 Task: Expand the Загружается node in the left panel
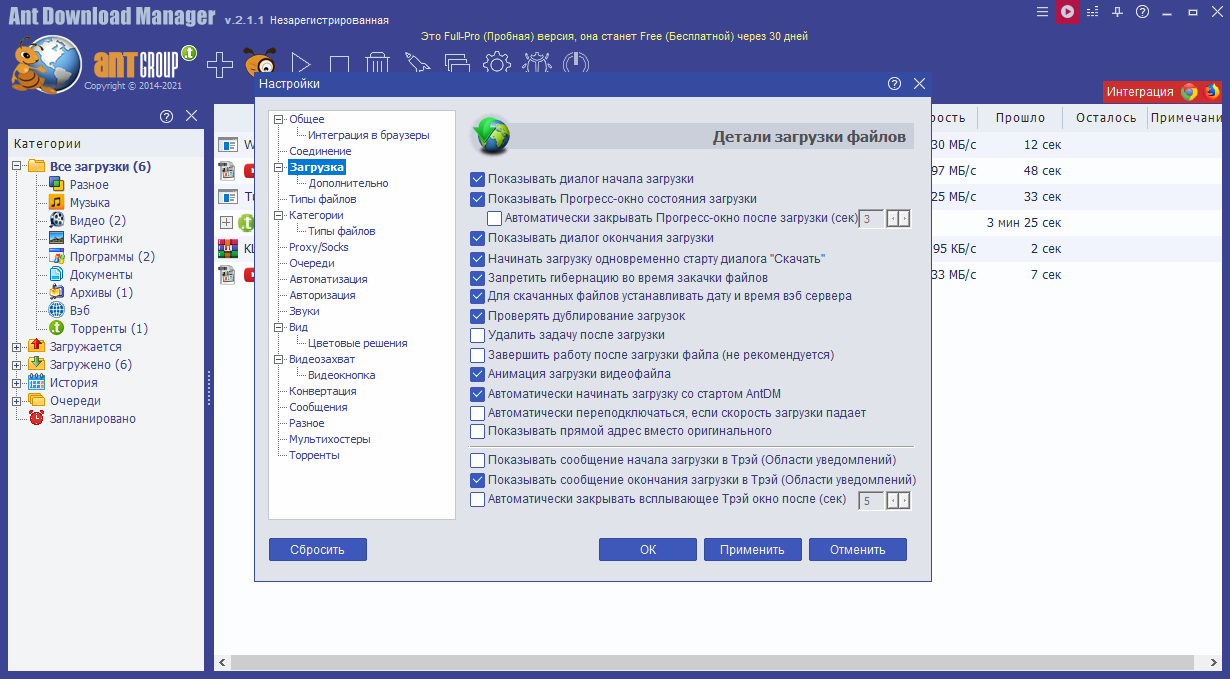tap(17, 347)
